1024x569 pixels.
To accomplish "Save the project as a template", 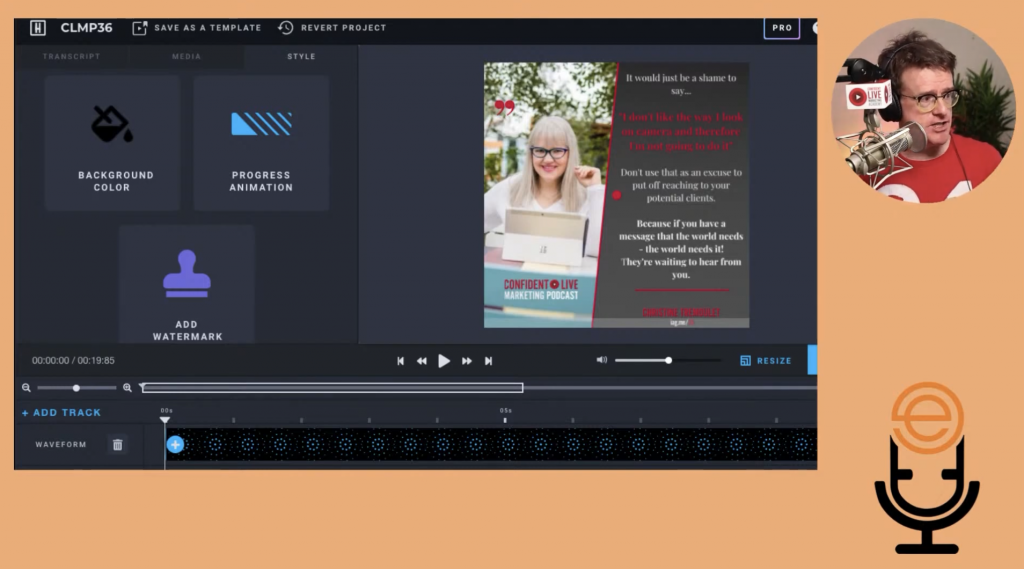I will coord(197,27).
